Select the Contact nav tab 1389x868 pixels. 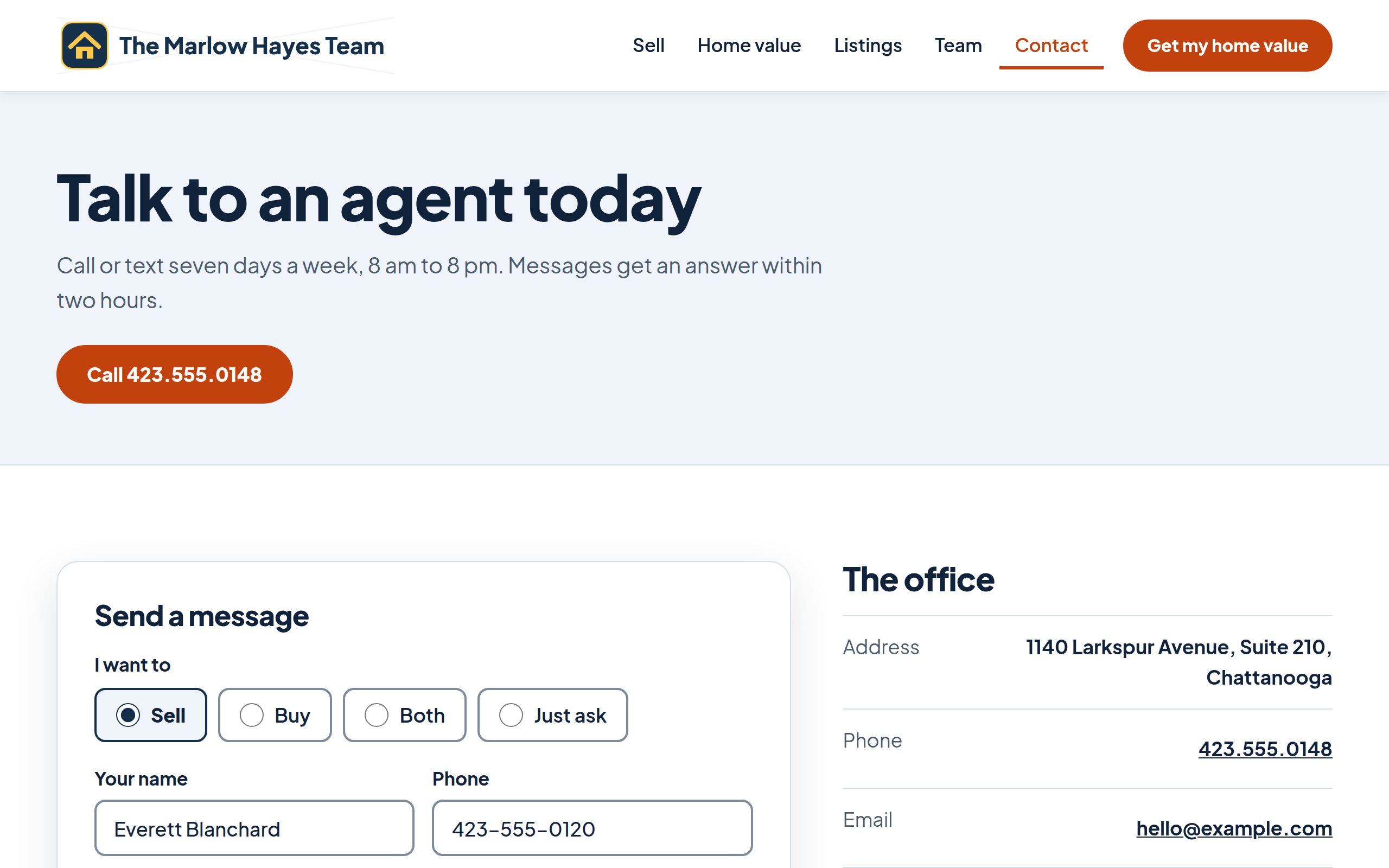[1051, 46]
